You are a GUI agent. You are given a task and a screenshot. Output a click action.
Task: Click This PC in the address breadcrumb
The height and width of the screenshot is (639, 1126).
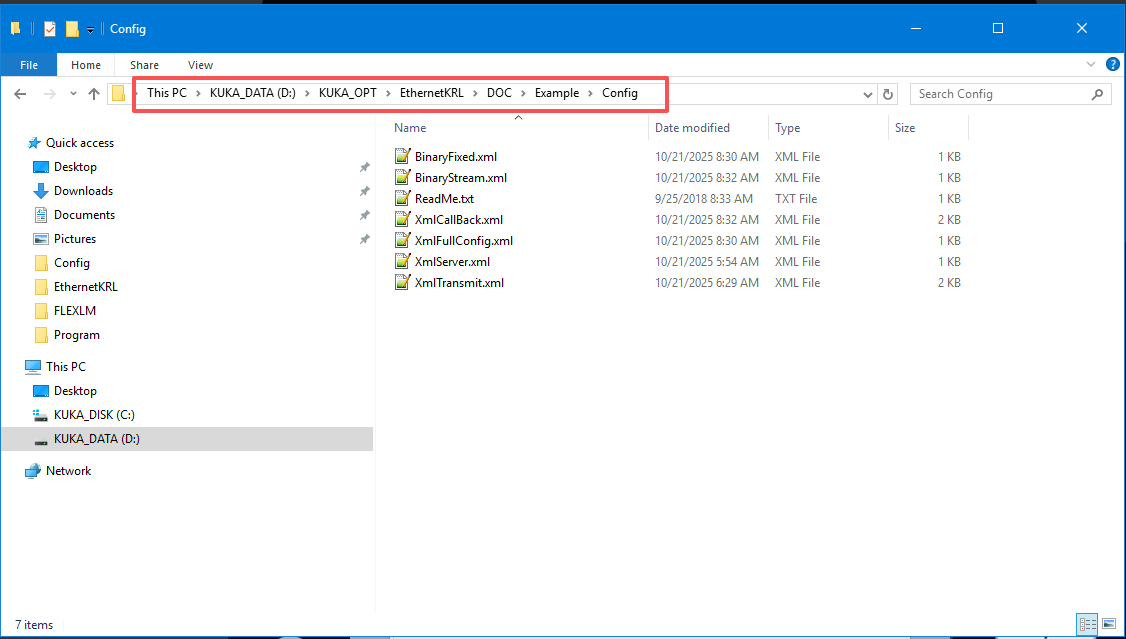[x=167, y=93]
